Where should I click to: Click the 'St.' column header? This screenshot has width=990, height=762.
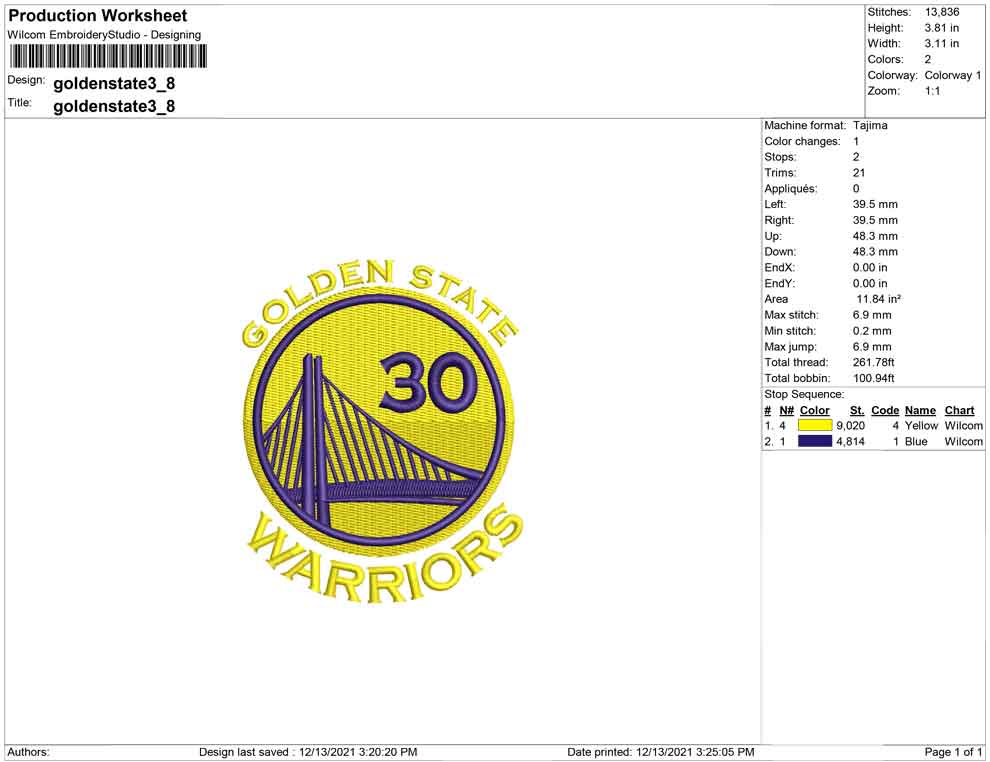coord(857,410)
